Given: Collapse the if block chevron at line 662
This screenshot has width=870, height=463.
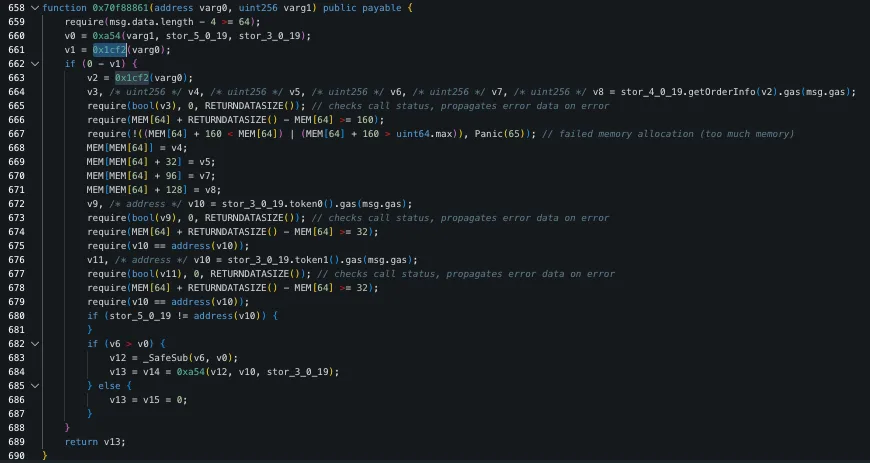Looking at the screenshot, I should 35,64.
